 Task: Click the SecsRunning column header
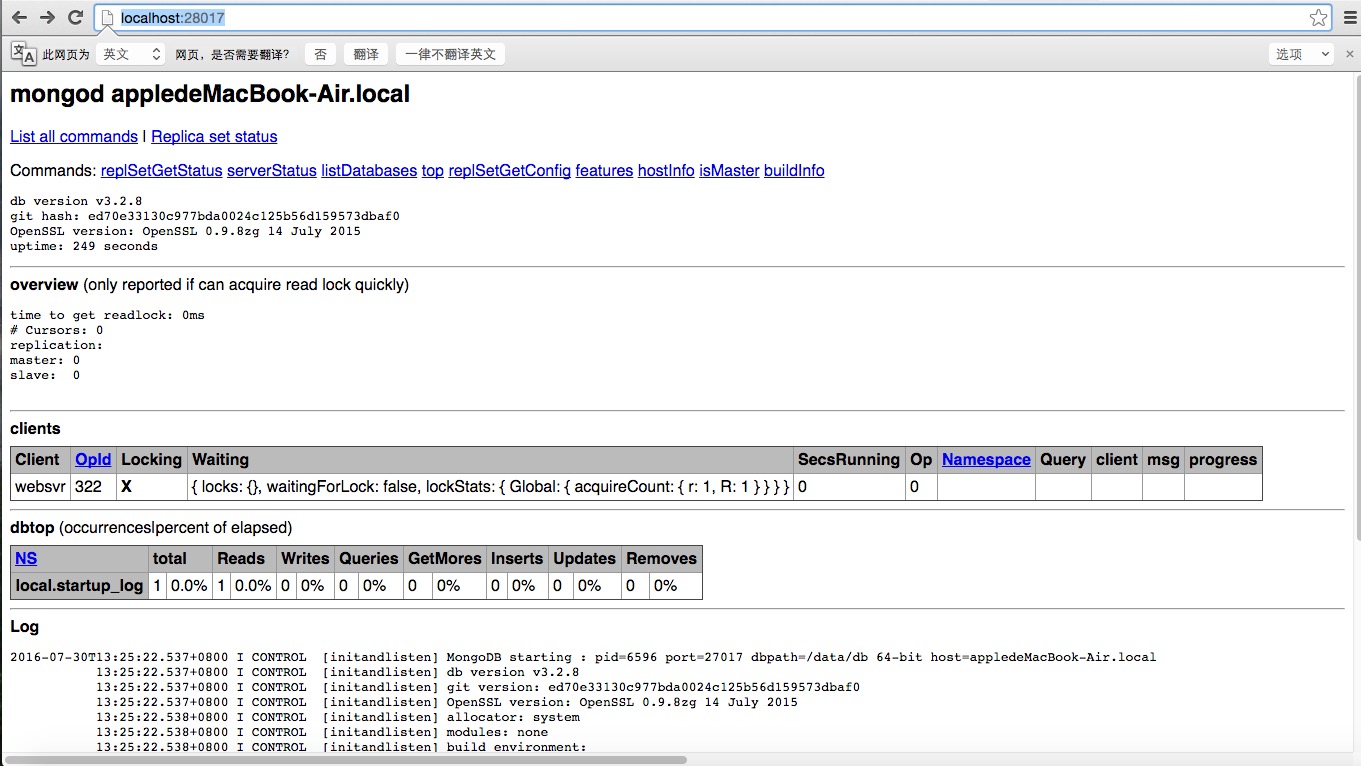pos(848,460)
